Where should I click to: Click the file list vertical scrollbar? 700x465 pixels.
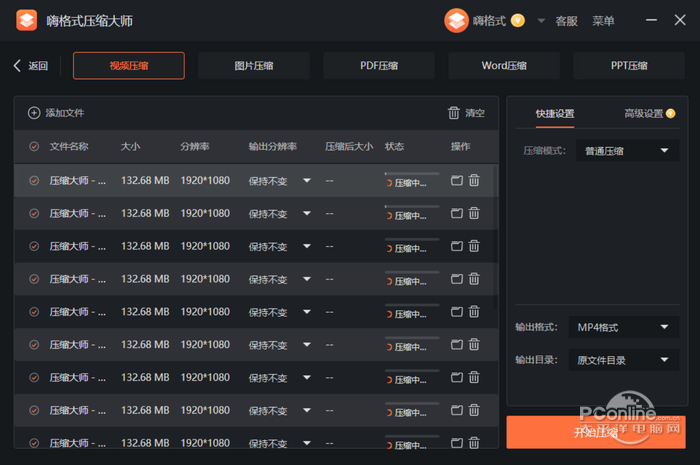point(496,237)
